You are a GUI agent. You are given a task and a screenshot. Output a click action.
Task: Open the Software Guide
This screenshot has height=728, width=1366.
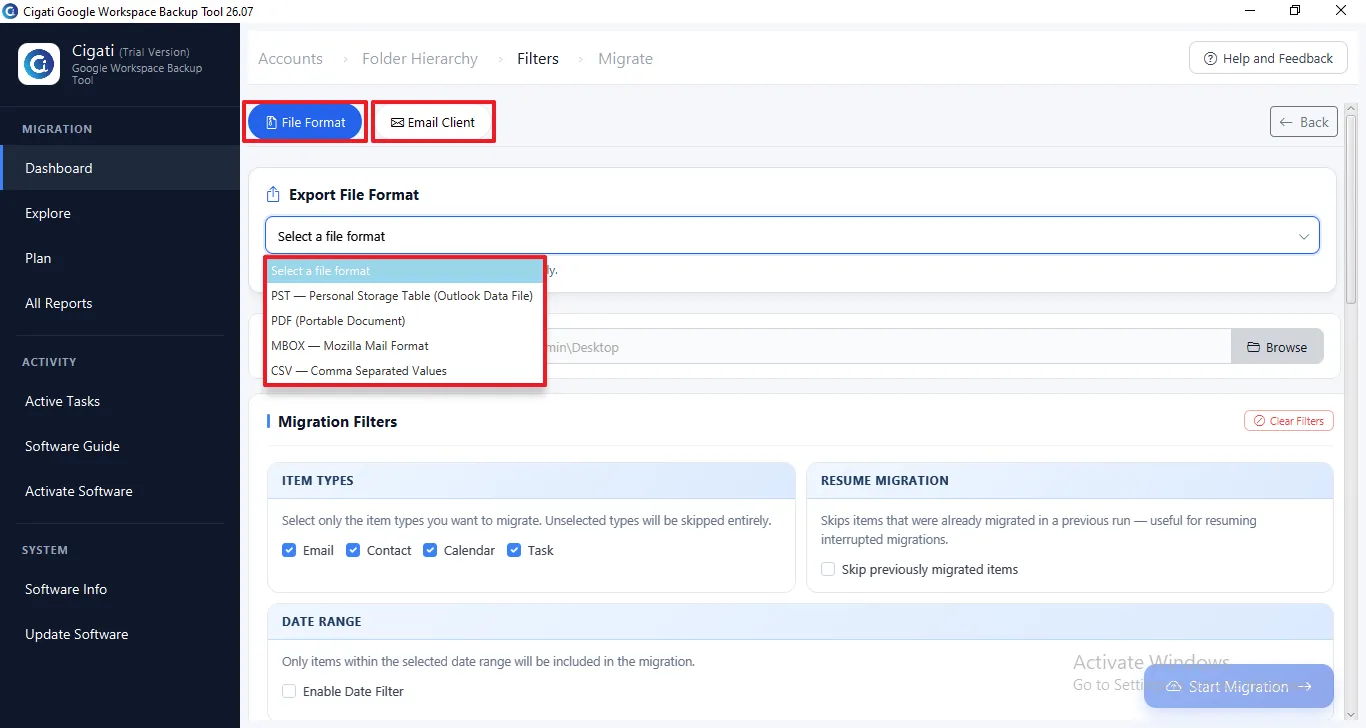coord(120,446)
